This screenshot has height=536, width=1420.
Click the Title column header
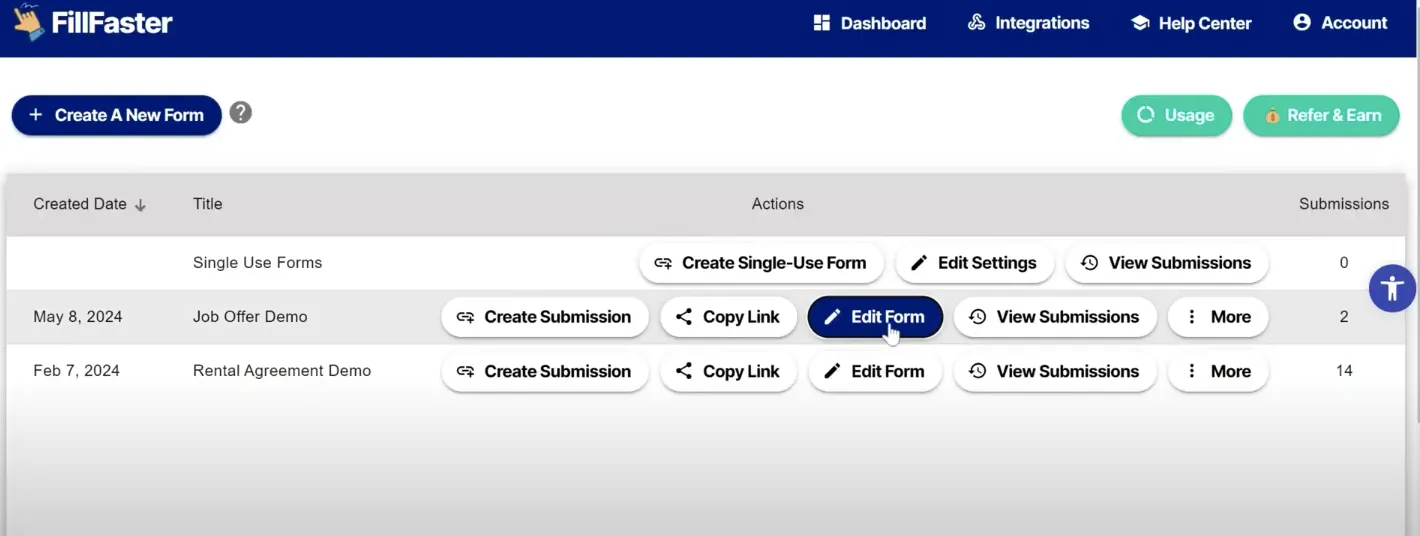coord(208,204)
